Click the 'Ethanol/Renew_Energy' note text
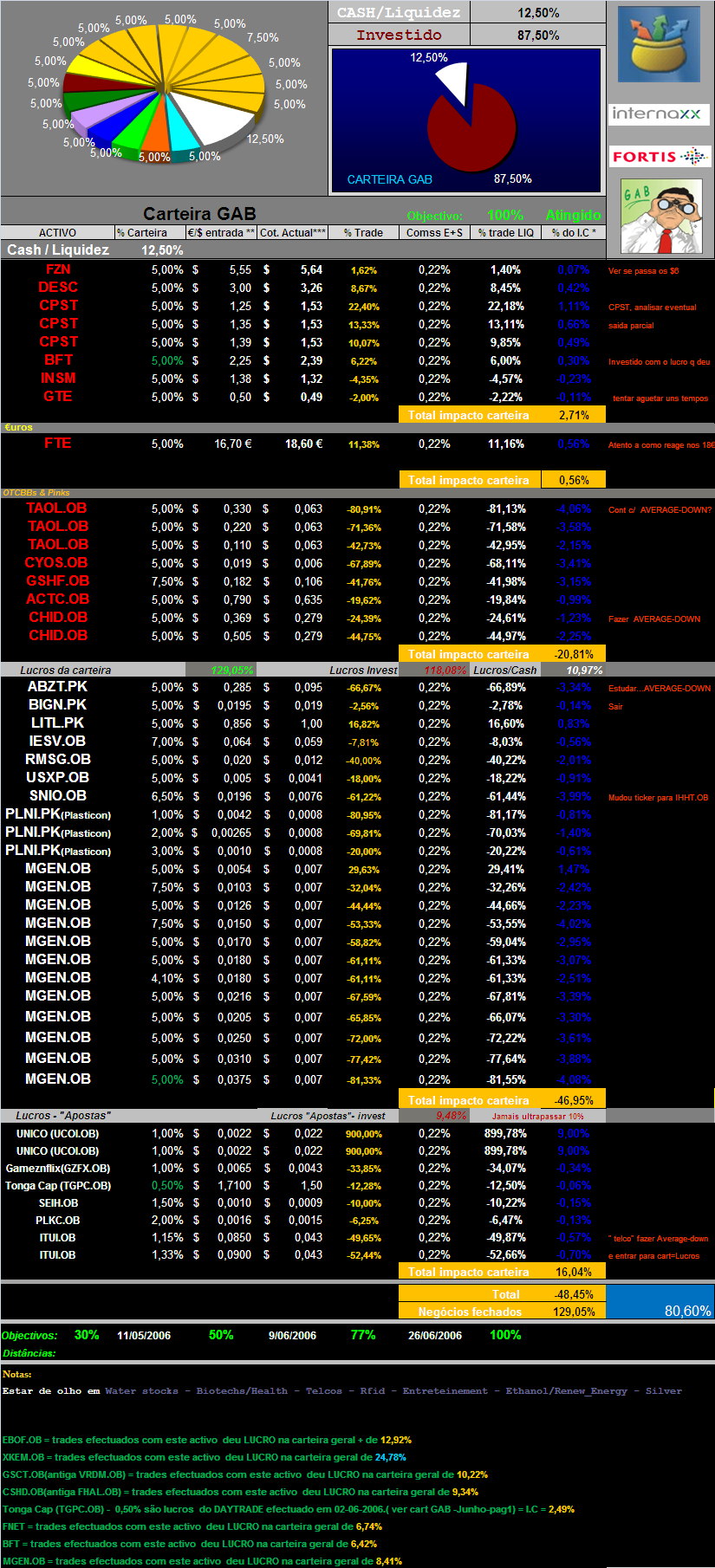715x1568 pixels. pos(566,1391)
